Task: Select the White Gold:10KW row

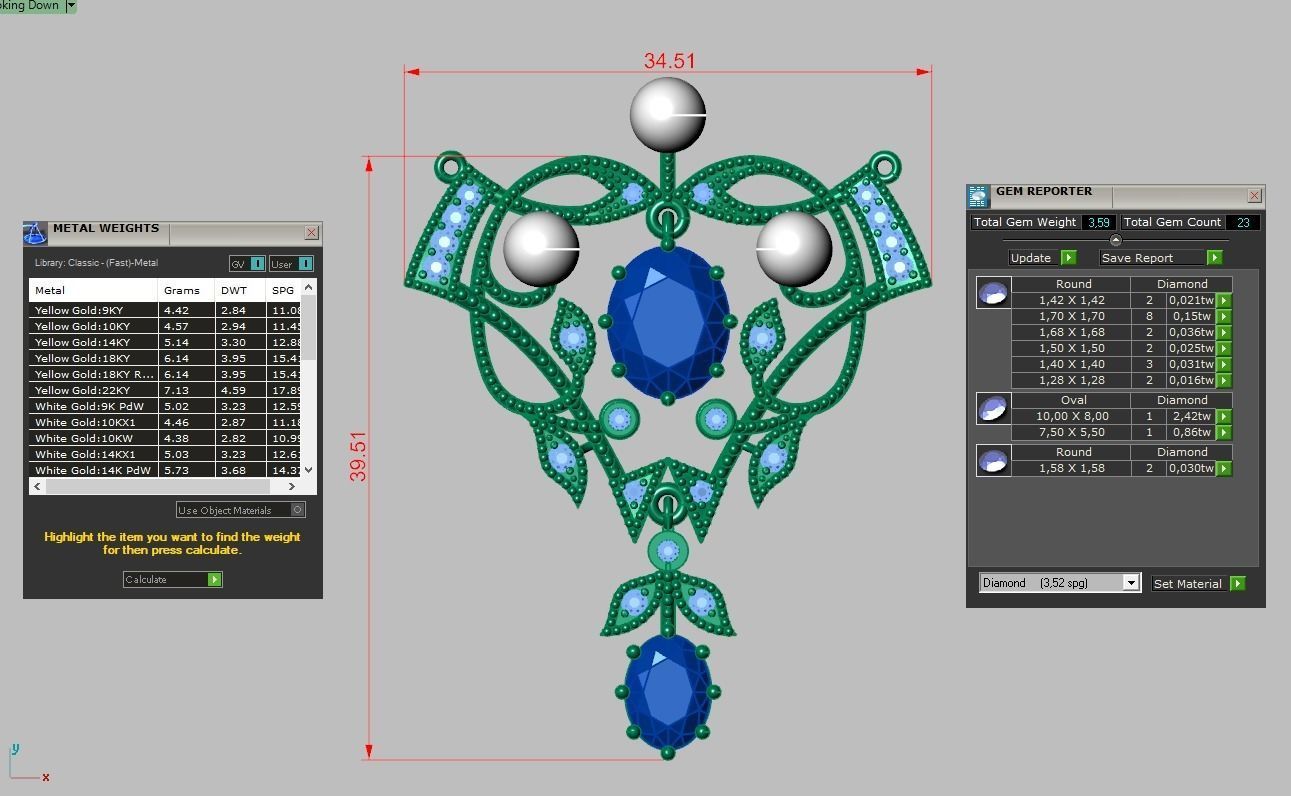Action: (x=165, y=438)
